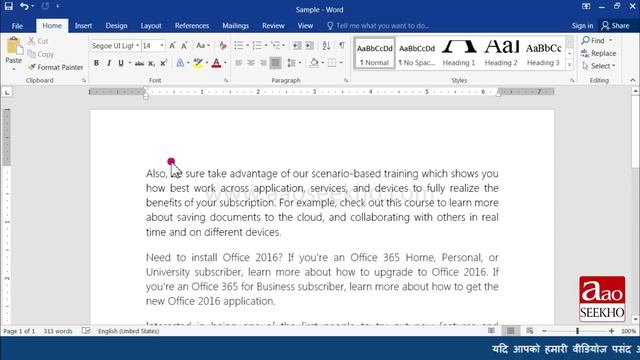The image size is (640, 360).
Task: Switch to the References tab
Action: click(x=192, y=26)
